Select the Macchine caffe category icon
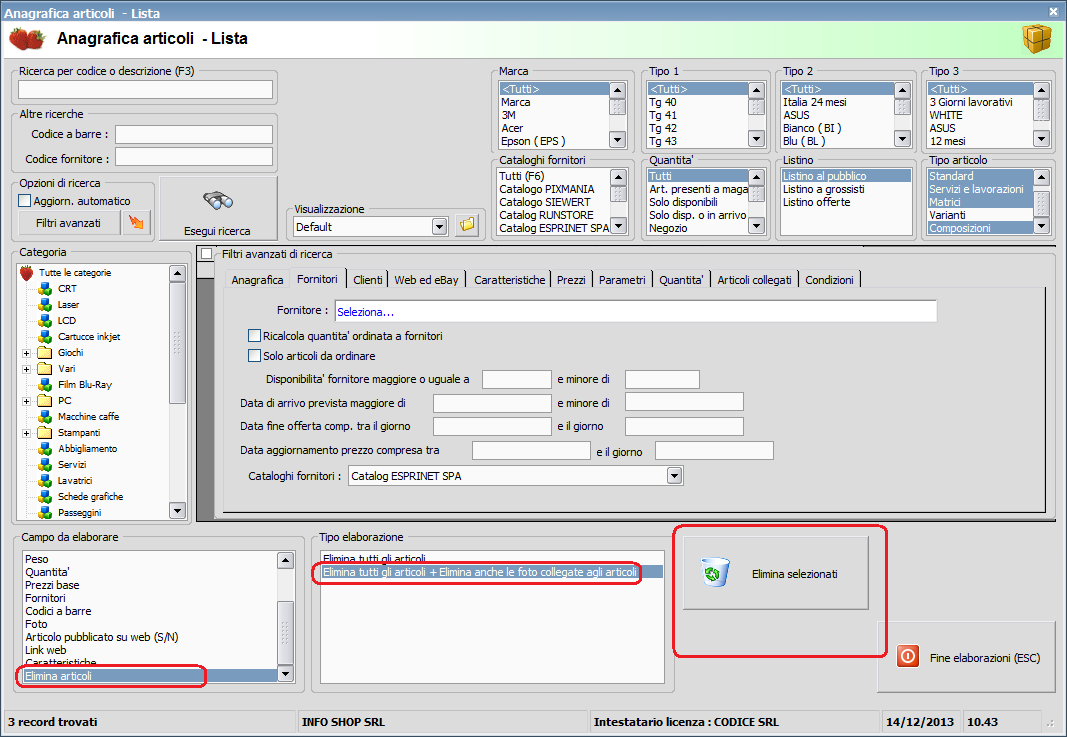Image resolution: width=1067 pixels, height=737 pixels. pyautogui.click(x=44, y=417)
